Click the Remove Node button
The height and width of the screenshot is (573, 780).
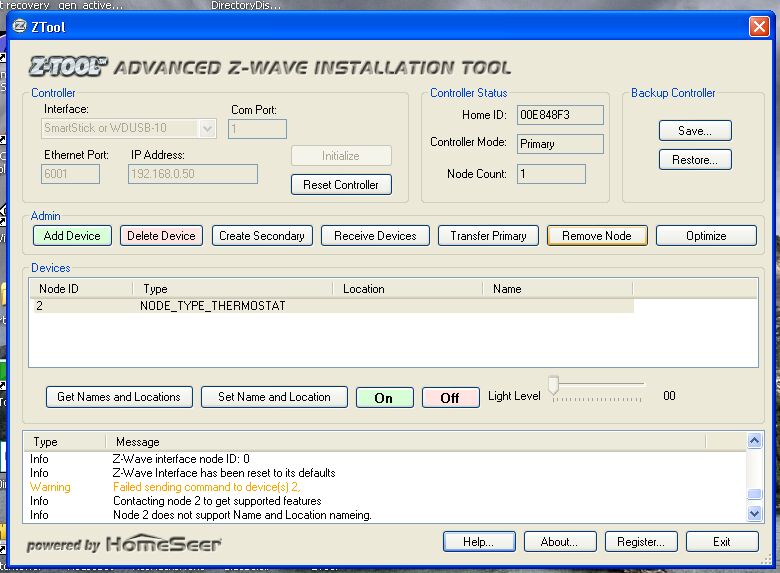point(597,236)
